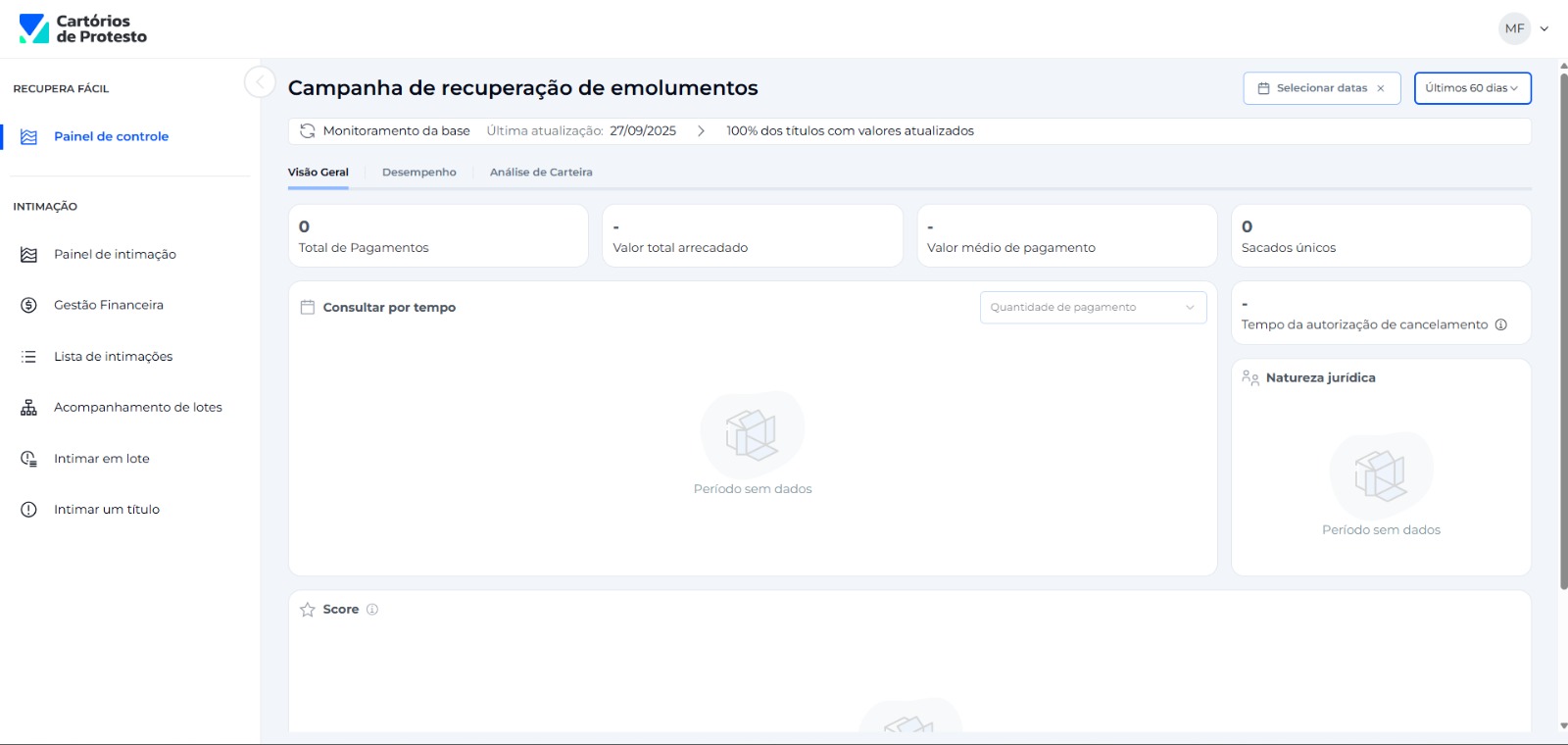The width and height of the screenshot is (1568, 745).
Task: Click the Cartórios de Protesto logo
Action: [x=82, y=28]
